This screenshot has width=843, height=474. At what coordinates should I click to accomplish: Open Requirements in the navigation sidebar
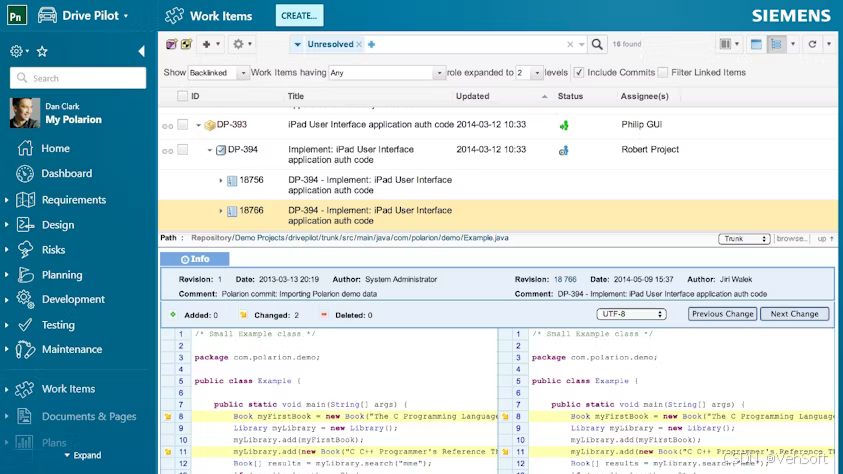[74, 200]
